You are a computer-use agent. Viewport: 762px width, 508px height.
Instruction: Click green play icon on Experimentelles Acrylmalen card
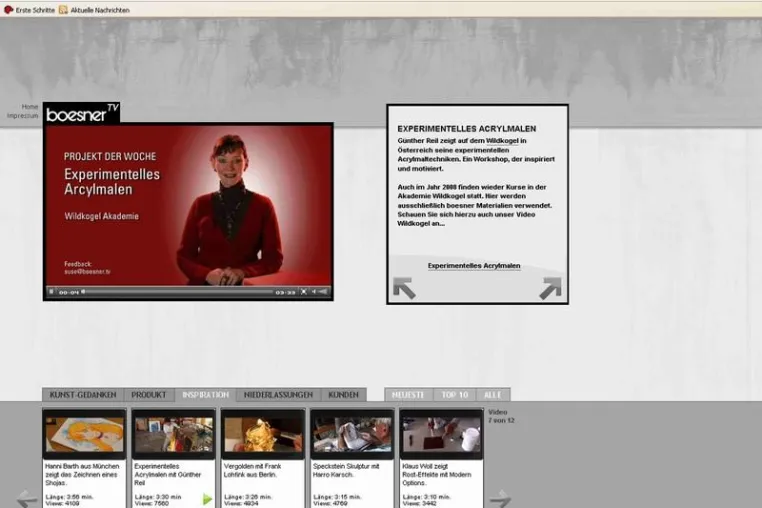click(208, 499)
